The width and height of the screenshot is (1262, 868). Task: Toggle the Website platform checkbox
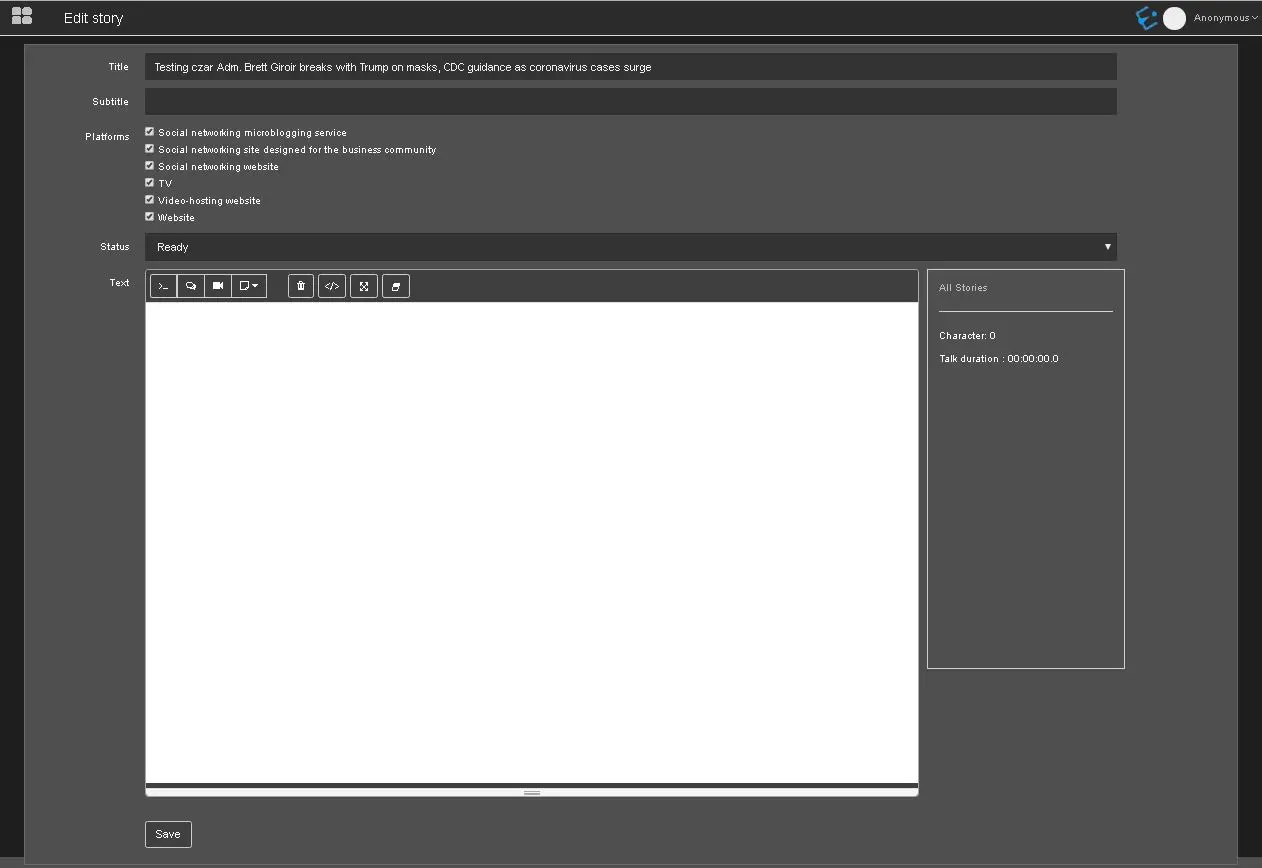[x=150, y=216]
